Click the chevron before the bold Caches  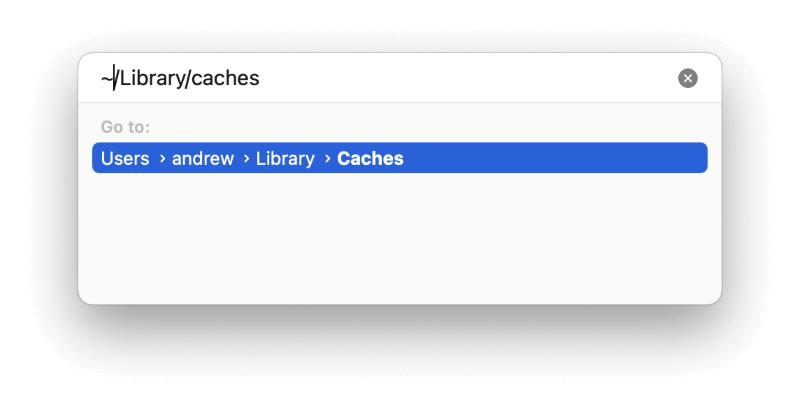(328, 159)
